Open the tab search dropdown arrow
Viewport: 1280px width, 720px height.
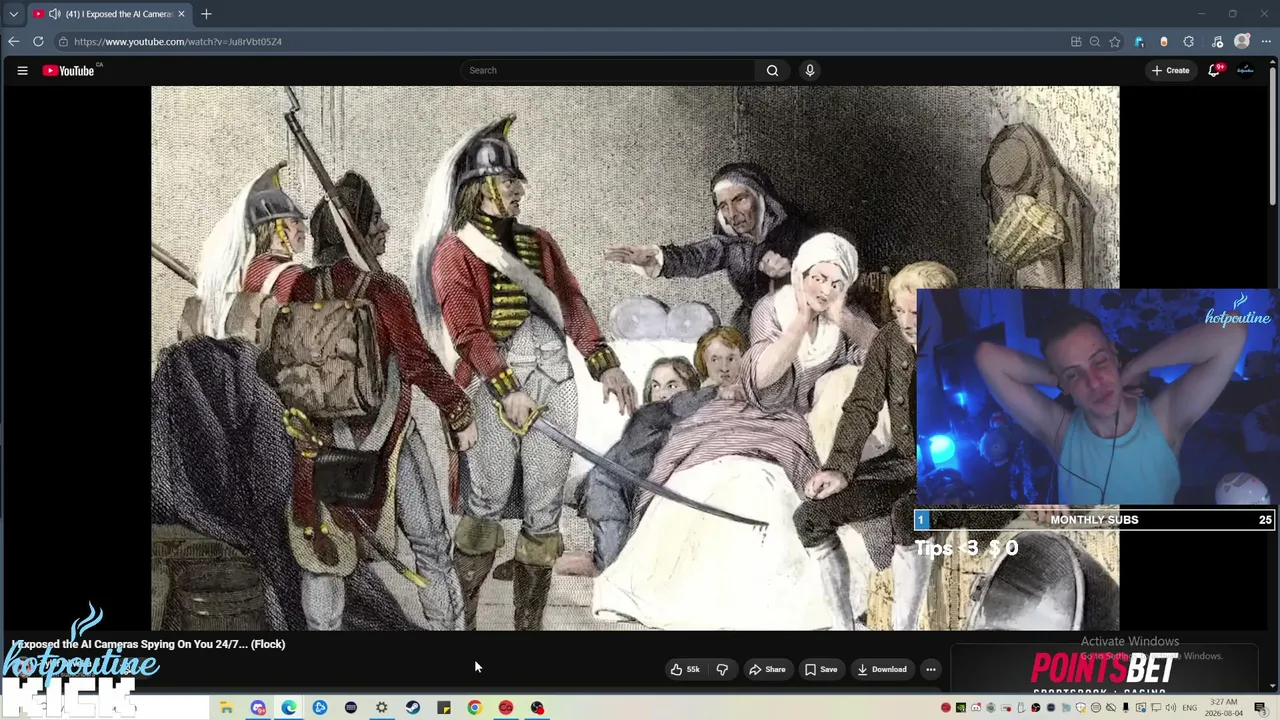13,14
